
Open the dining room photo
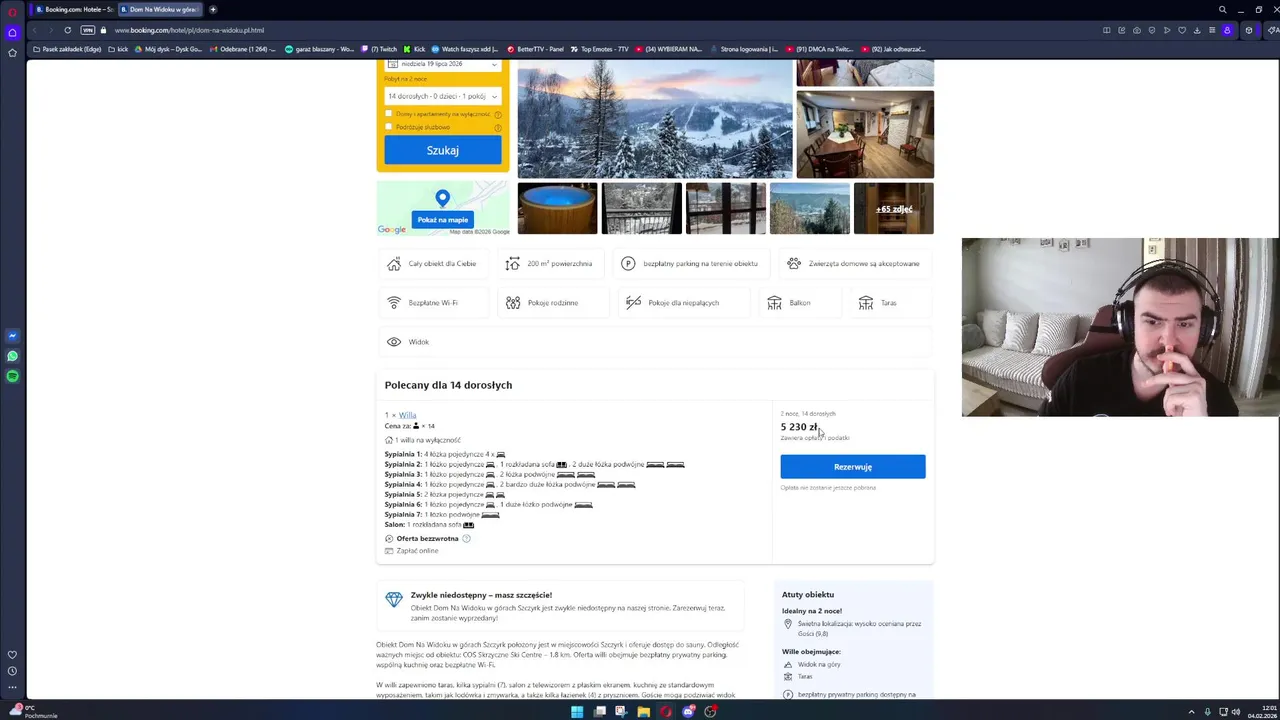(x=865, y=134)
